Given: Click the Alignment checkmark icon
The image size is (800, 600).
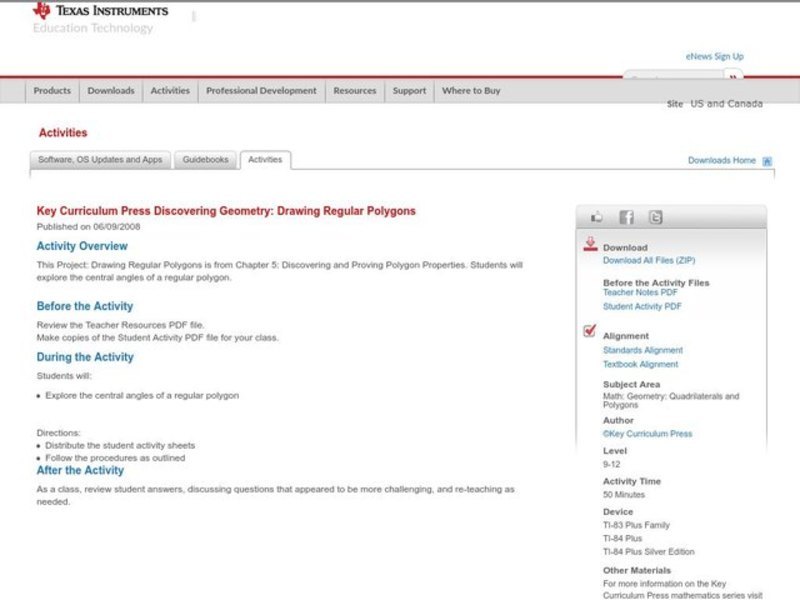Looking at the screenshot, I should click(590, 332).
